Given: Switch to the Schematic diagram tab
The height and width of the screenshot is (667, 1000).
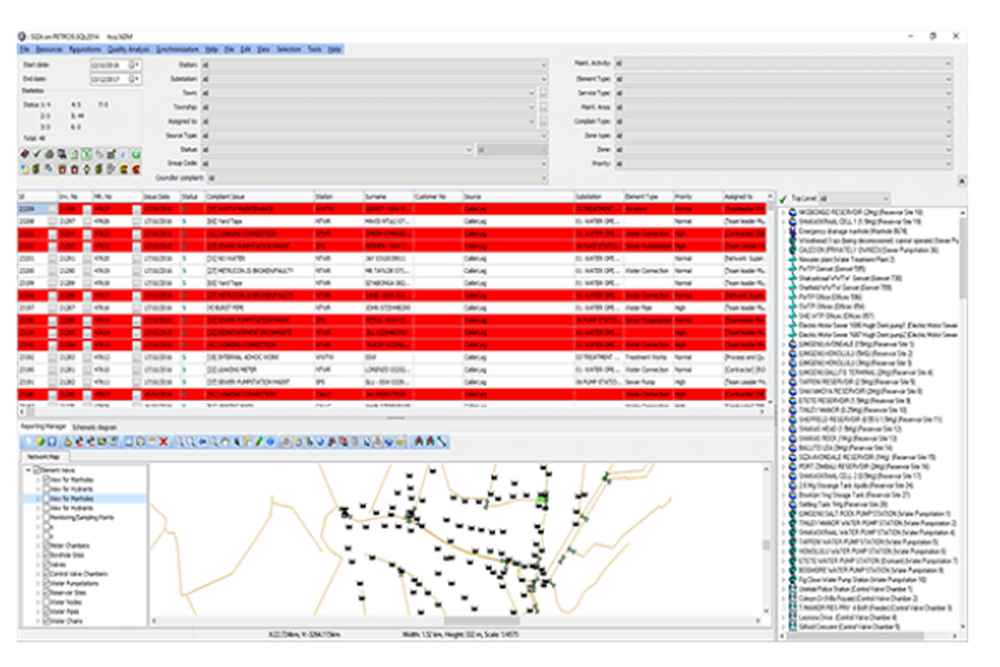Looking at the screenshot, I should pyautogui.click(x=94, y=427).
